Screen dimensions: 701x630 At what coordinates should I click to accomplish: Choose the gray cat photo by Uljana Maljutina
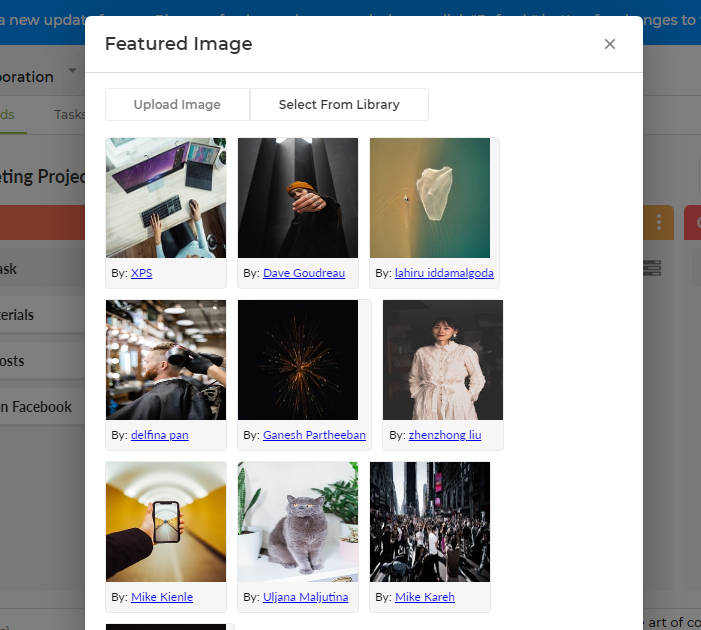click(298, 522)
